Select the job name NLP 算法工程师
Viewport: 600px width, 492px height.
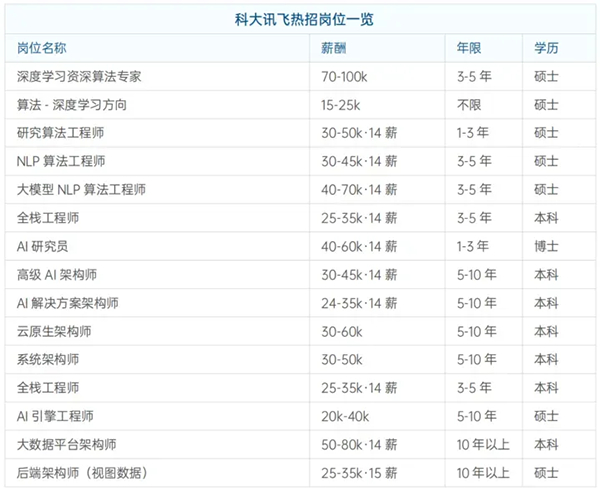click(x=61, y=161)
